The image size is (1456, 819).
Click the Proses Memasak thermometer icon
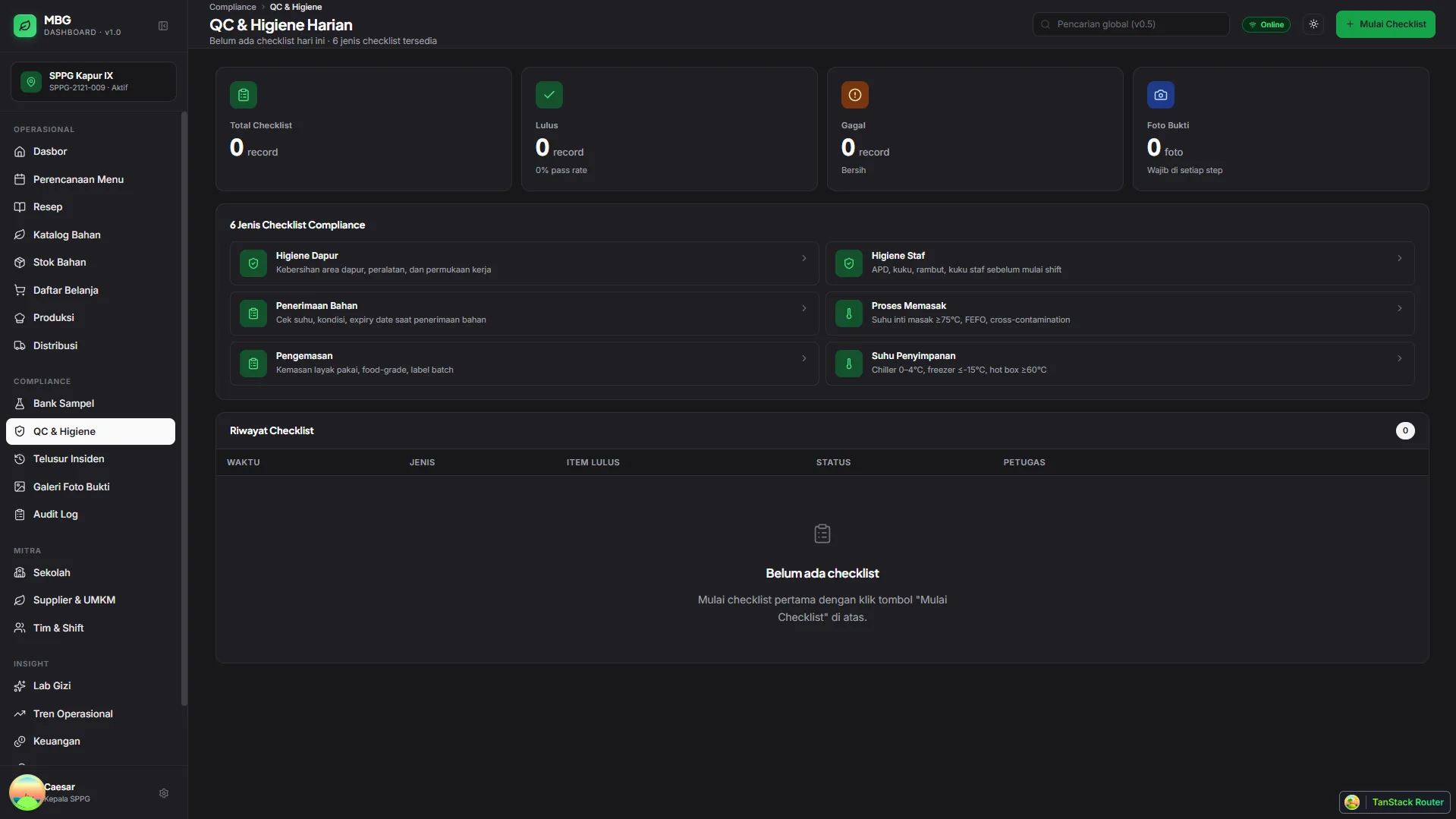(849, 313)
